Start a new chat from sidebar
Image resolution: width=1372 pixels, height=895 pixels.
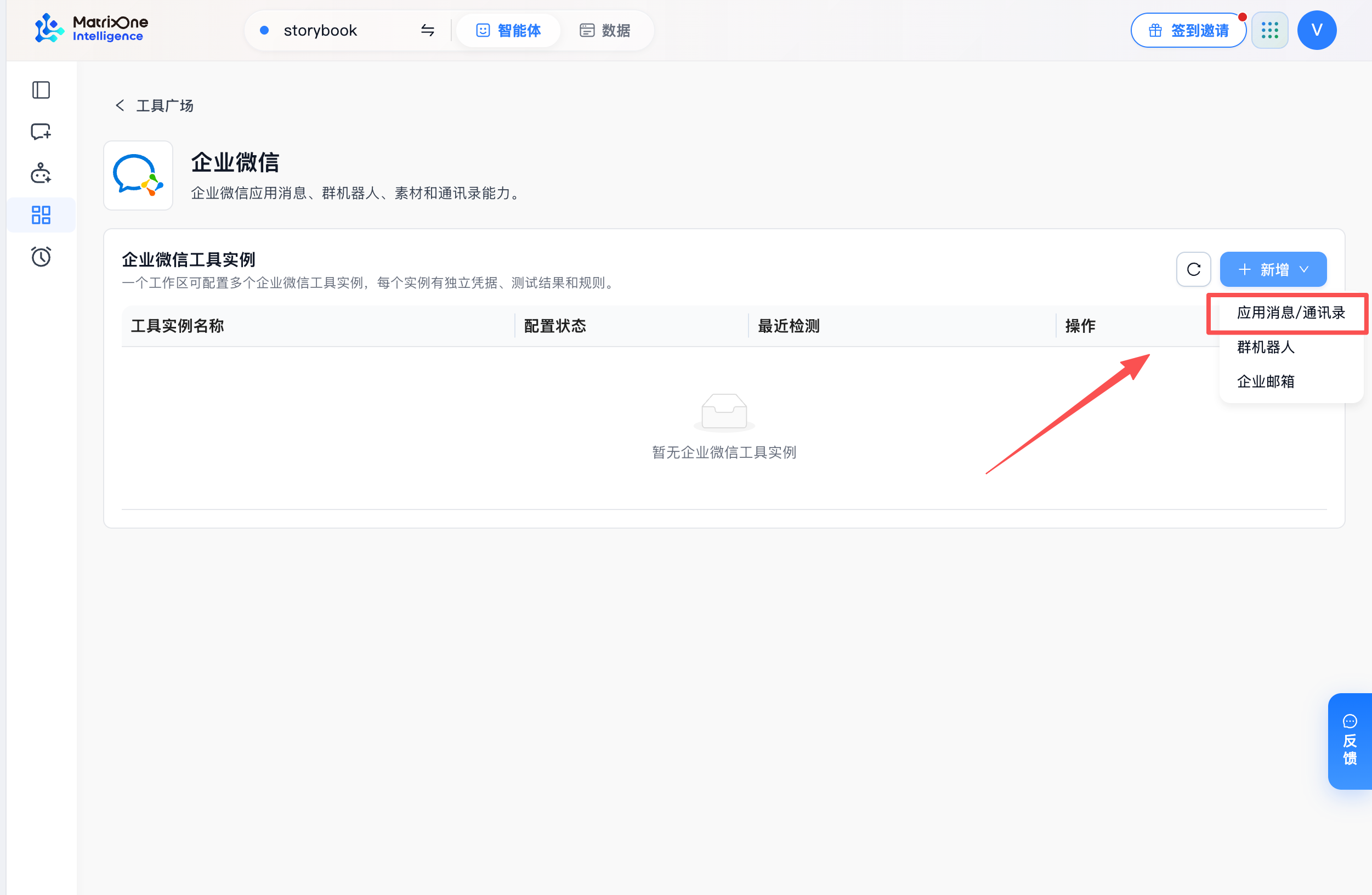(x=41, y=132)
